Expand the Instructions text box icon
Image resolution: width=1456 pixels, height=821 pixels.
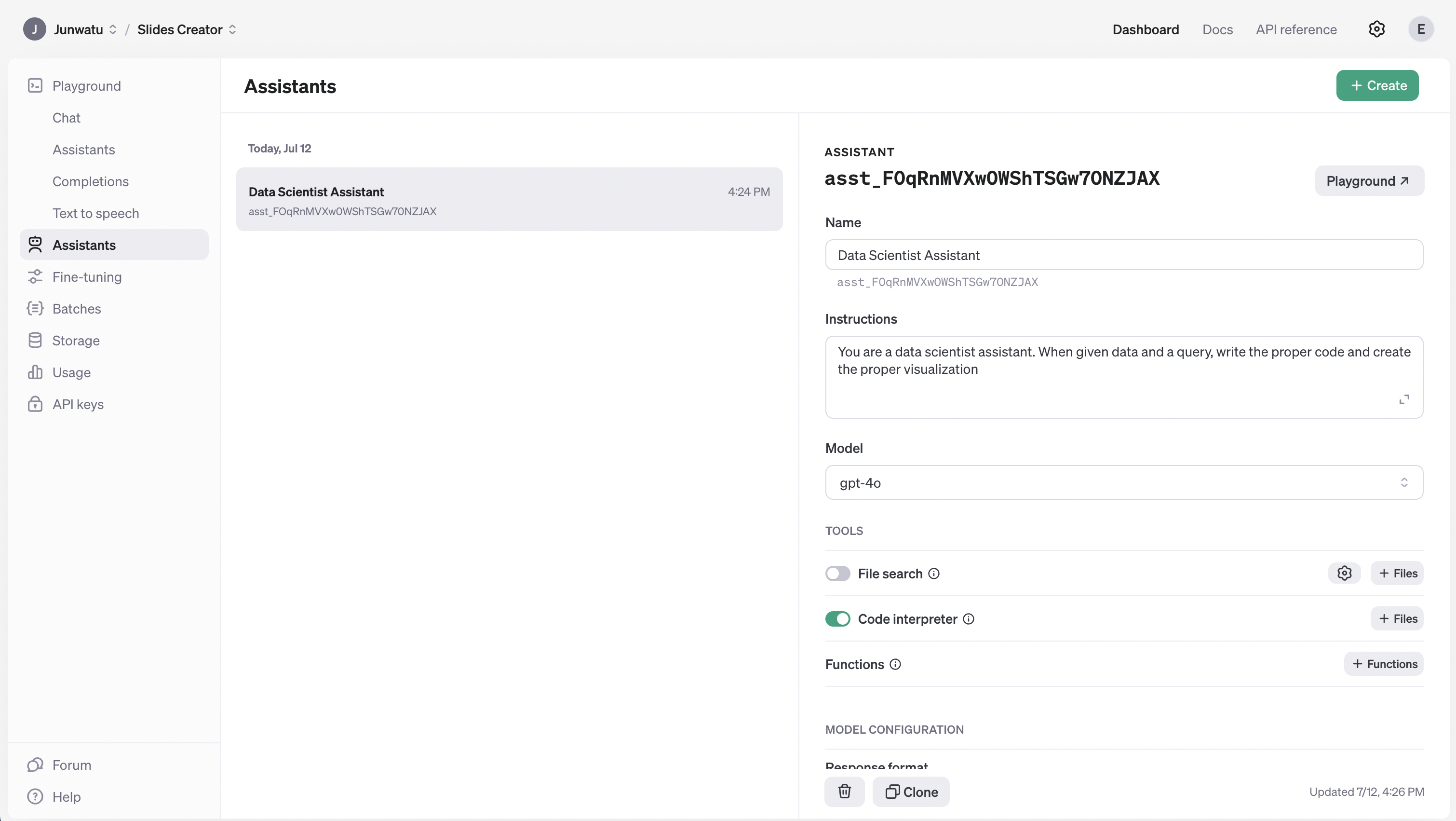point(1404,399)
